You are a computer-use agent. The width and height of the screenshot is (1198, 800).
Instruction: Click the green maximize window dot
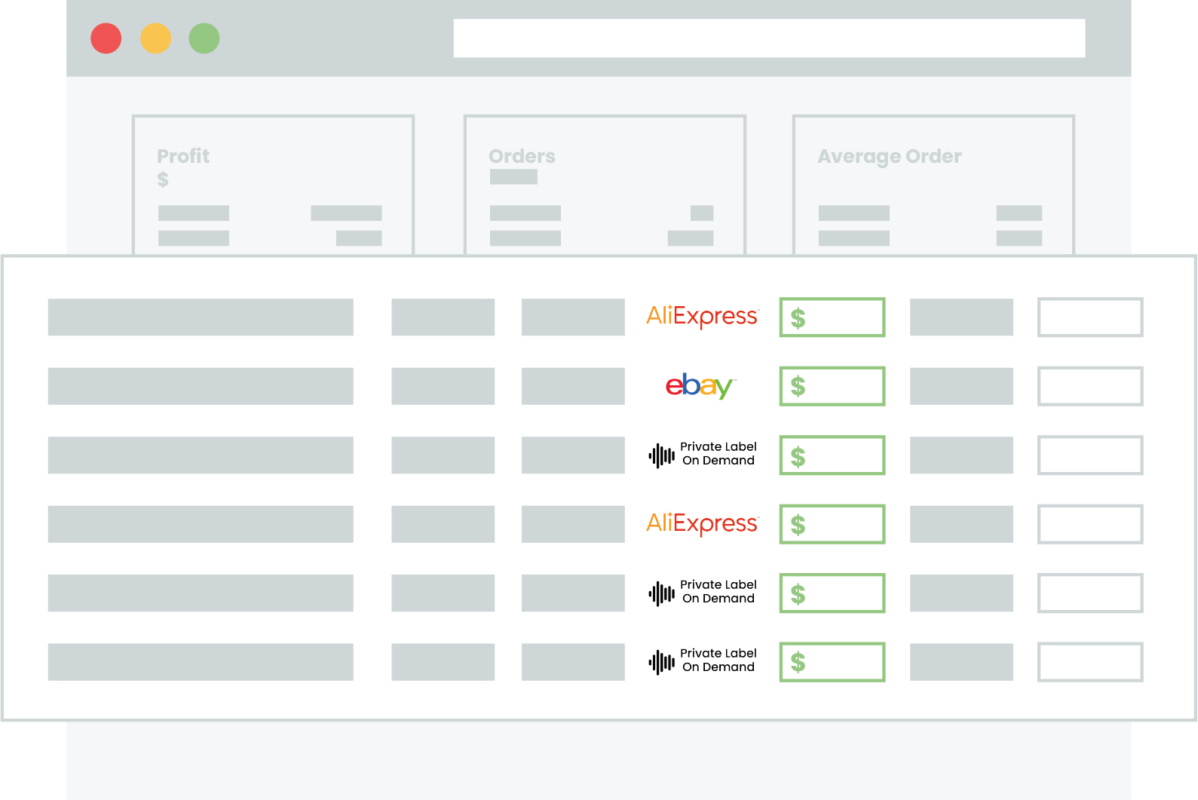tap(204, 38)
